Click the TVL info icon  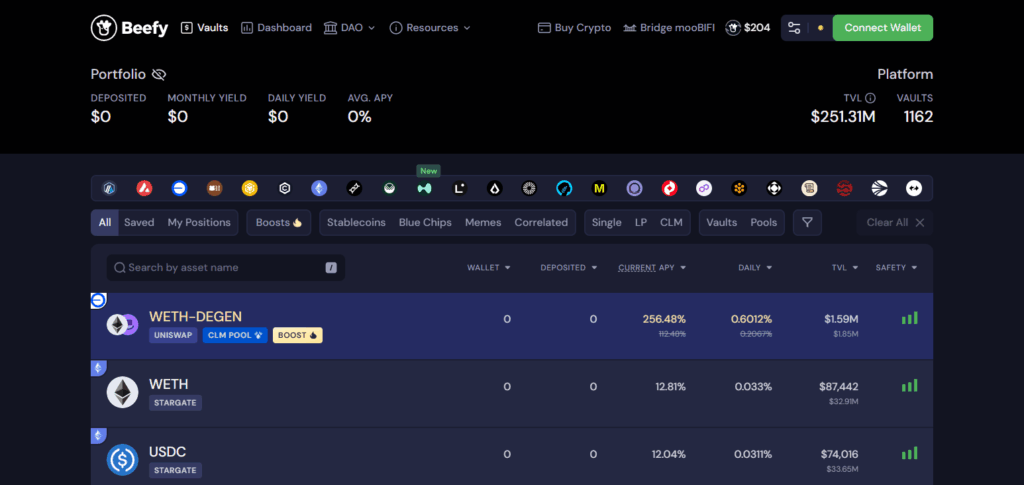[870, 98]
